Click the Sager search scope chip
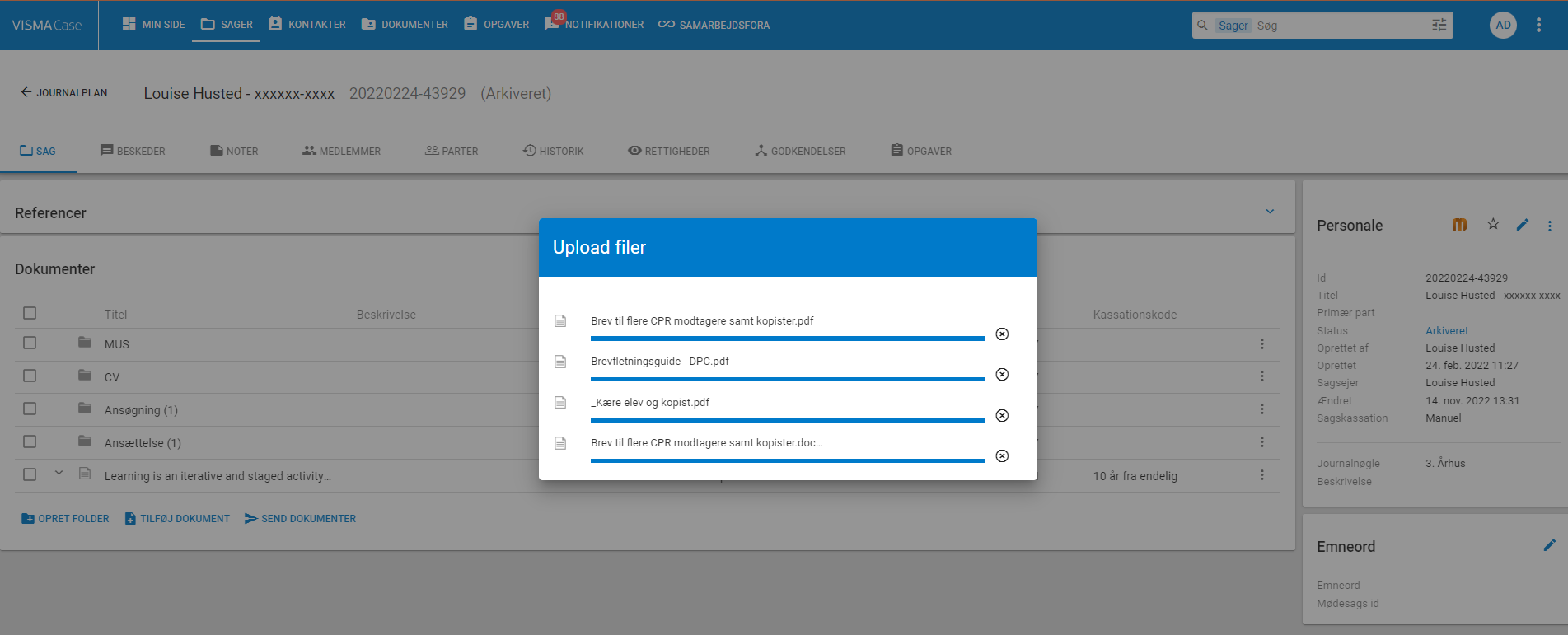 [1233, 26]
